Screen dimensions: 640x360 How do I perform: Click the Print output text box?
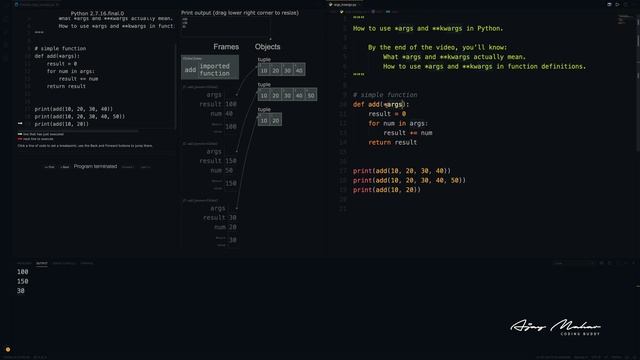click(225, 27)
